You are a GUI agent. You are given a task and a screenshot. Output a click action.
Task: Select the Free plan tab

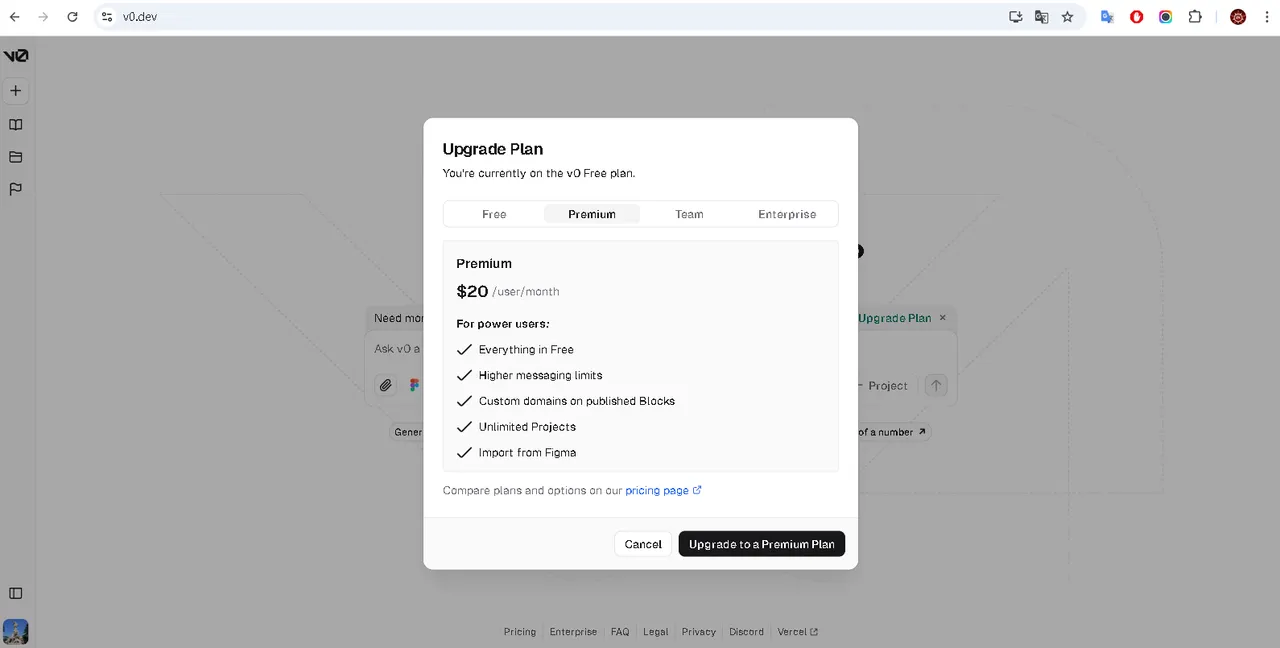click(x=494, y=214)
